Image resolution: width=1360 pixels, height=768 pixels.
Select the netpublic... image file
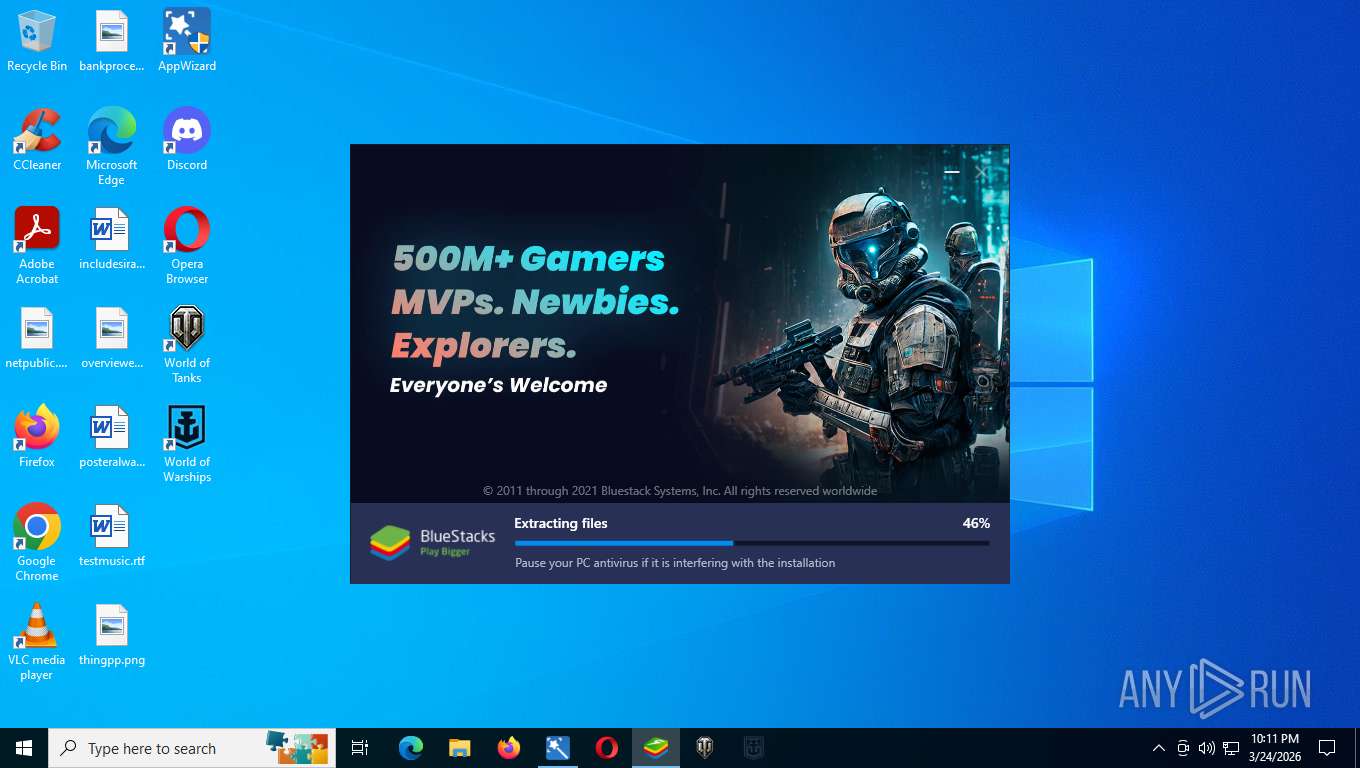37,338
